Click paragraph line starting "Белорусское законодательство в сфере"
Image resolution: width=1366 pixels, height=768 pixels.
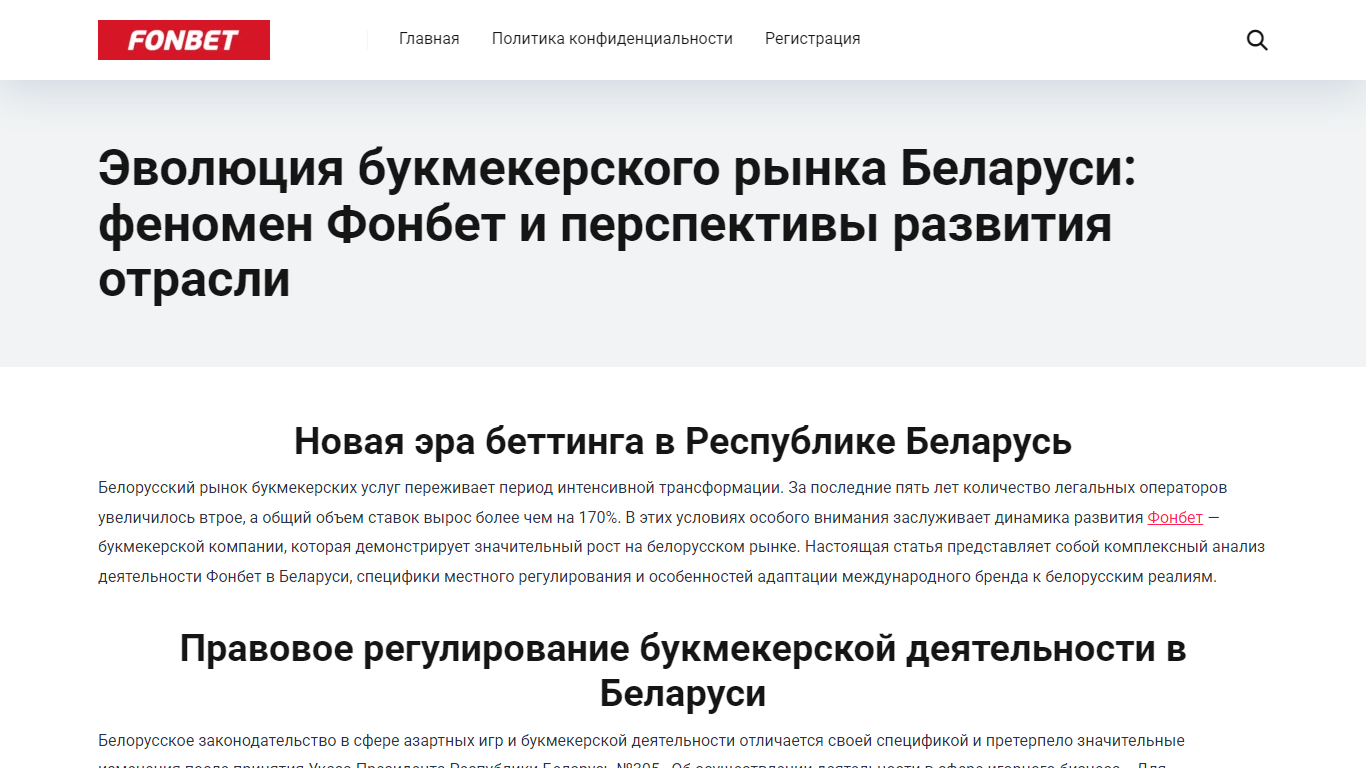coord(641,741)
